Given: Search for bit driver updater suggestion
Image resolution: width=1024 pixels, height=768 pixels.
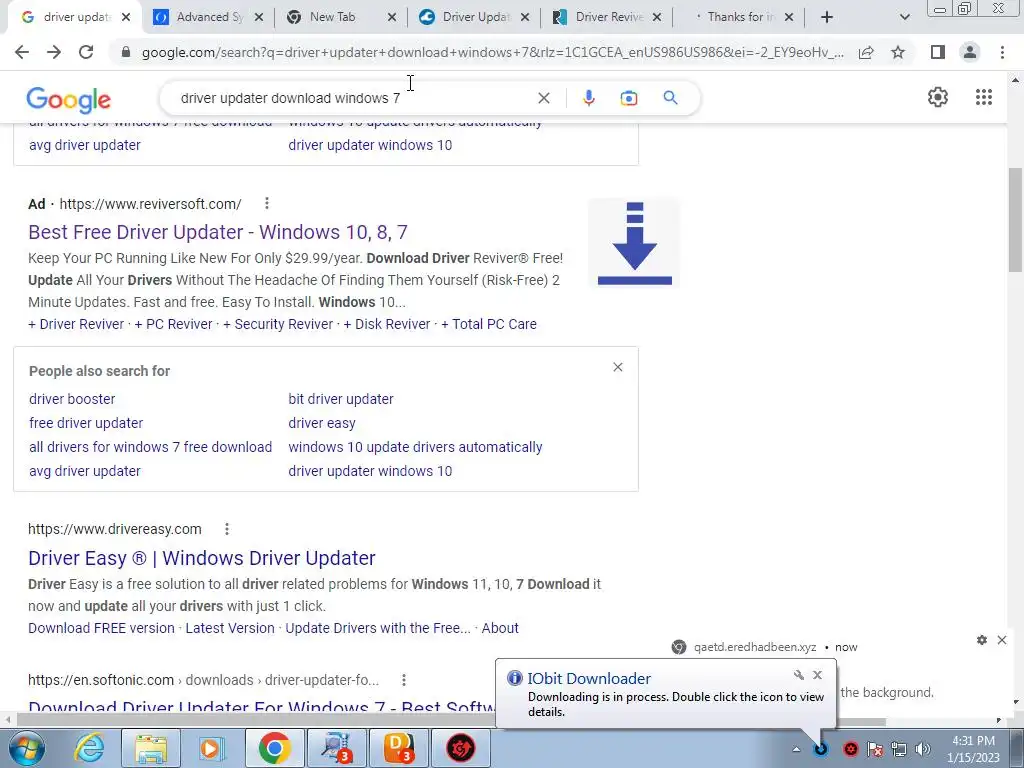Looking at the screenshot, I should pos(341,399).
